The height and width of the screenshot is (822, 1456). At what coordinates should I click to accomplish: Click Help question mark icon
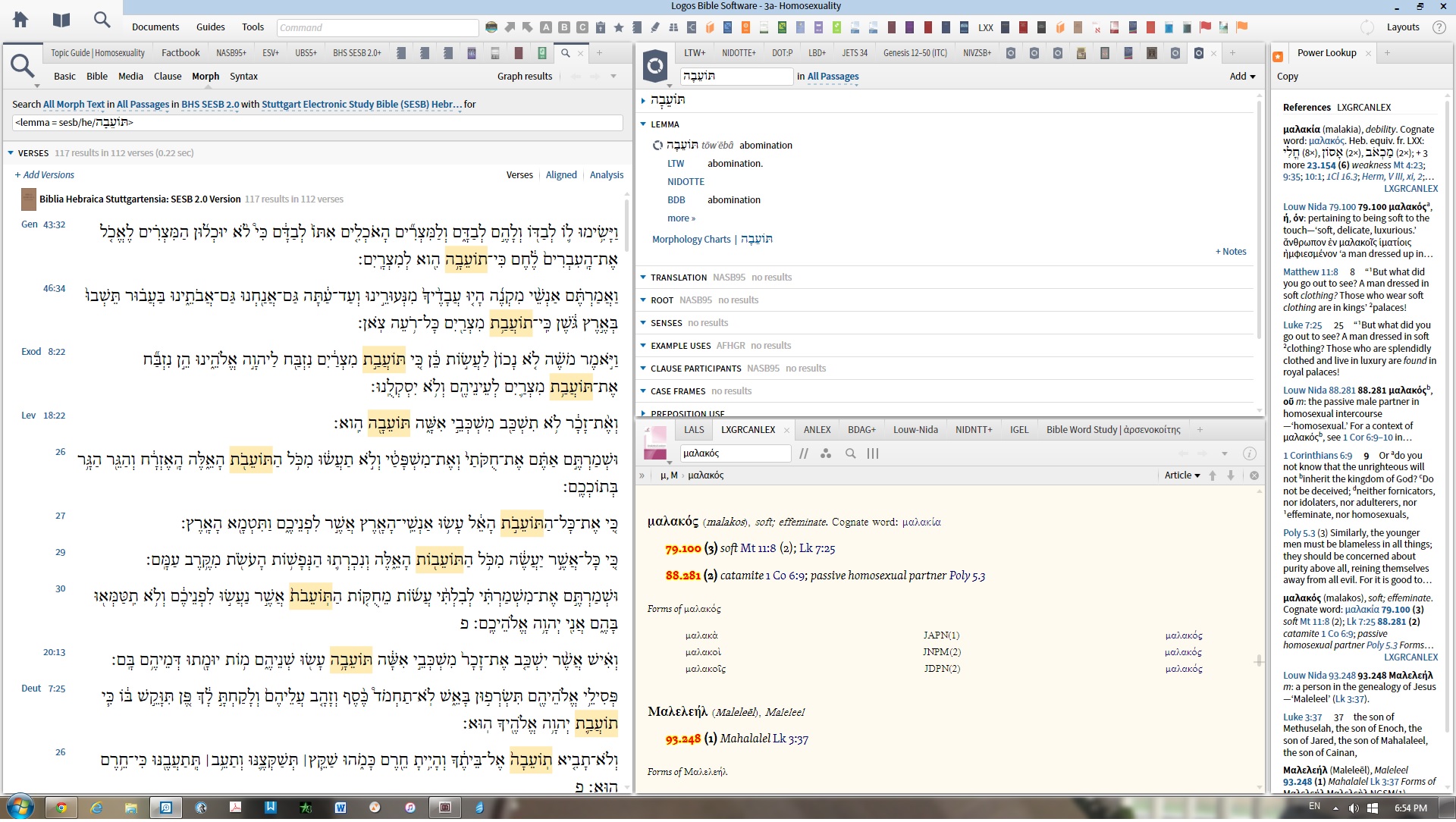point(1439,27)
